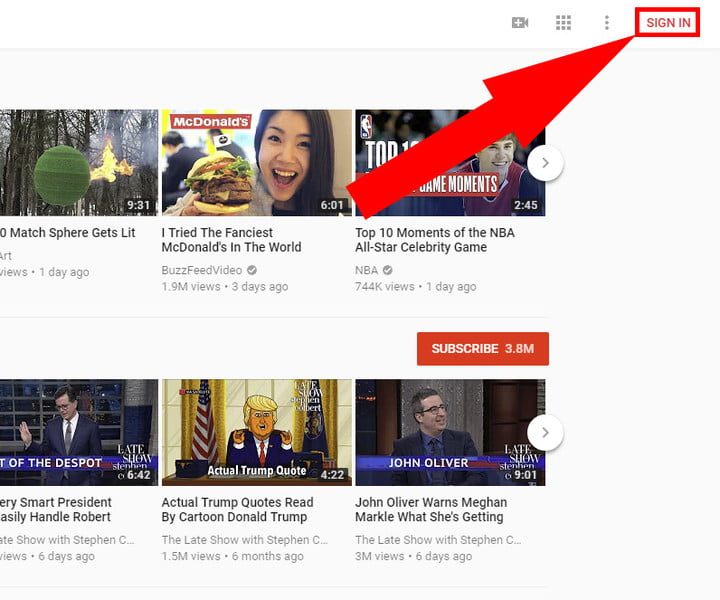The width and height of the screenshot is (720, 600).
Task: Open the NBA channel link
Action: [x=366, y=270]
